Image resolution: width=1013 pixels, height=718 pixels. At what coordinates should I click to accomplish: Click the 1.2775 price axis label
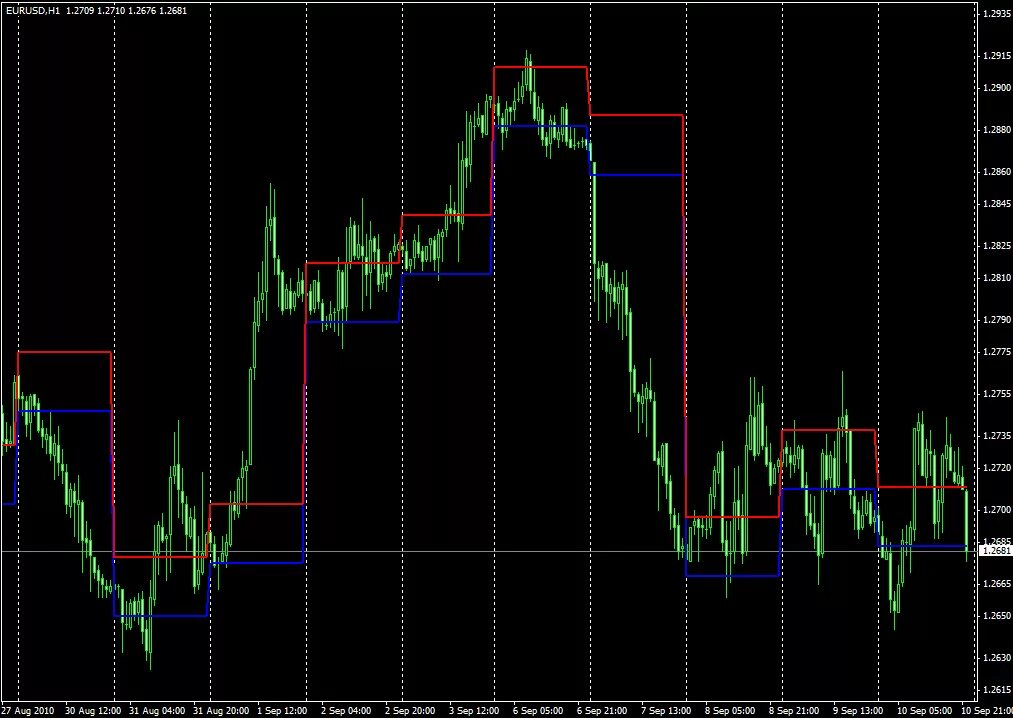tap(997, 352)
